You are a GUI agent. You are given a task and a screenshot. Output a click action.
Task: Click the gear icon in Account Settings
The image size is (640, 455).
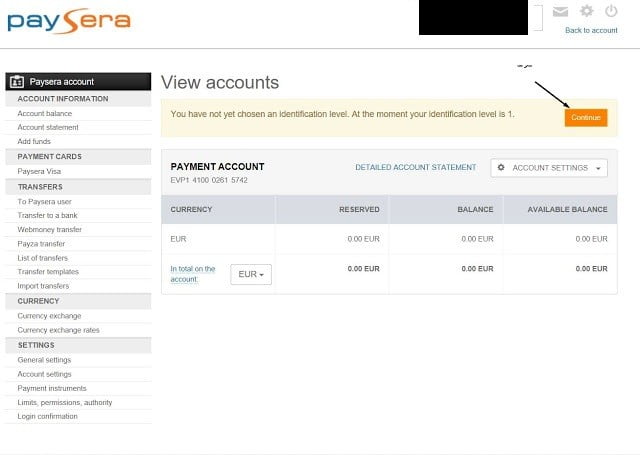pos(501,167)
